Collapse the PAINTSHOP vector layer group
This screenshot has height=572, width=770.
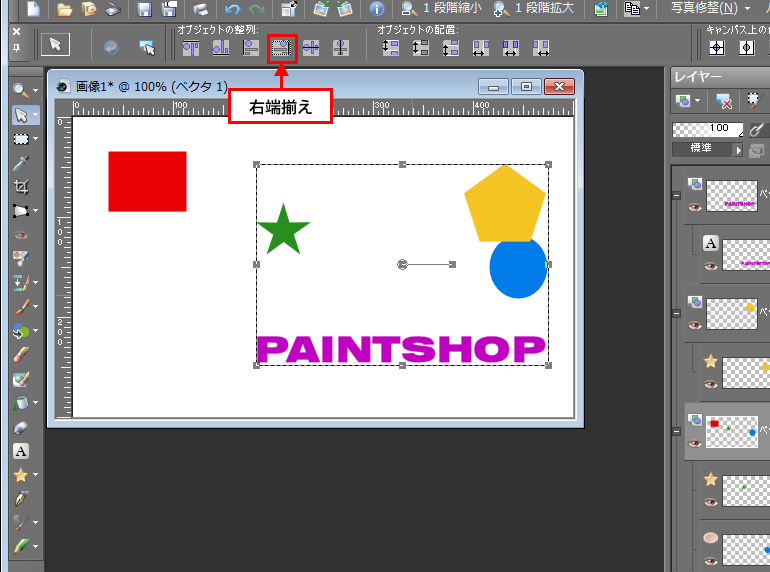[x=676, y=195]
